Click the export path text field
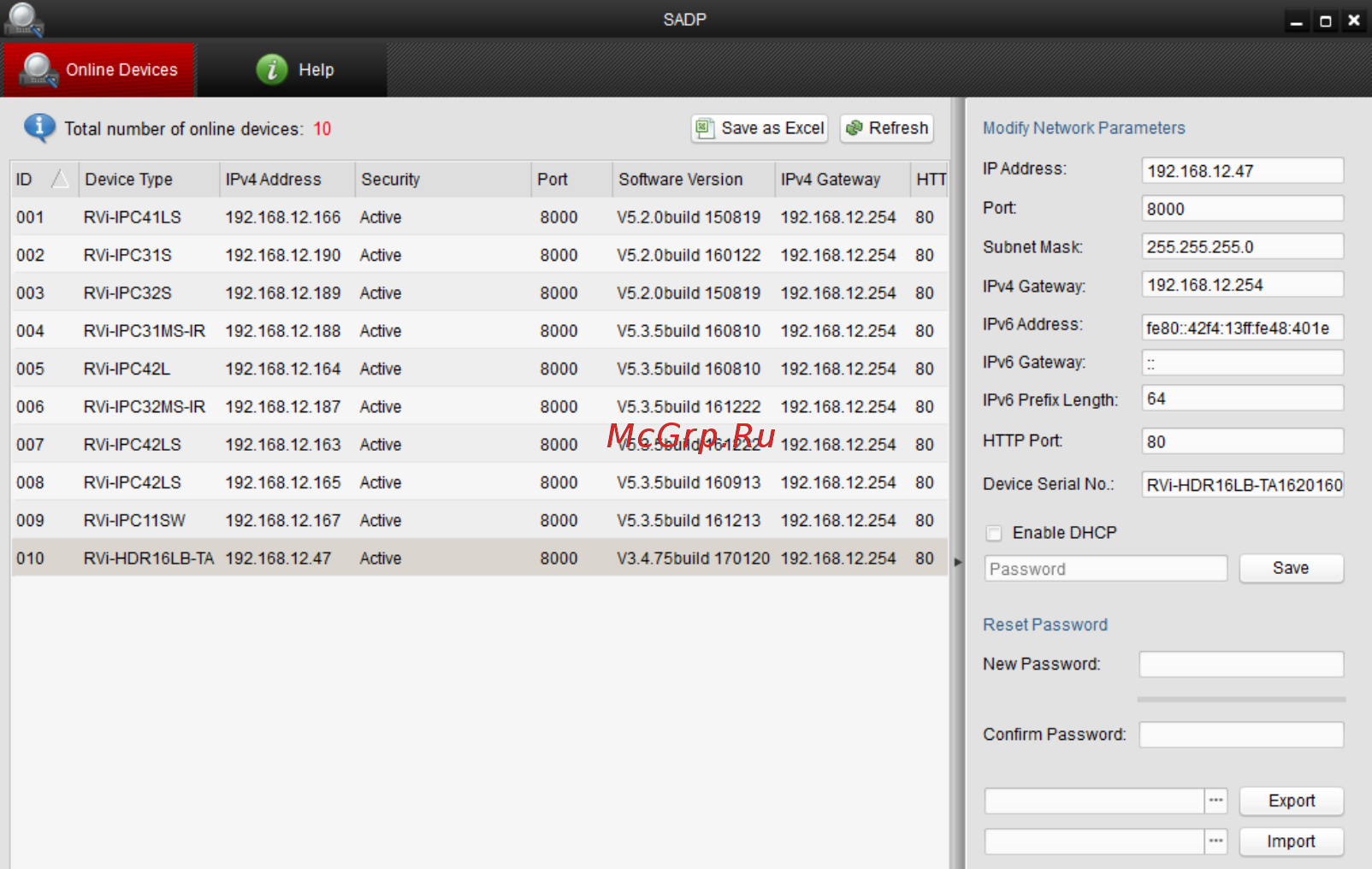This screenshot has width=1372, height=869. click(1094, 801)
